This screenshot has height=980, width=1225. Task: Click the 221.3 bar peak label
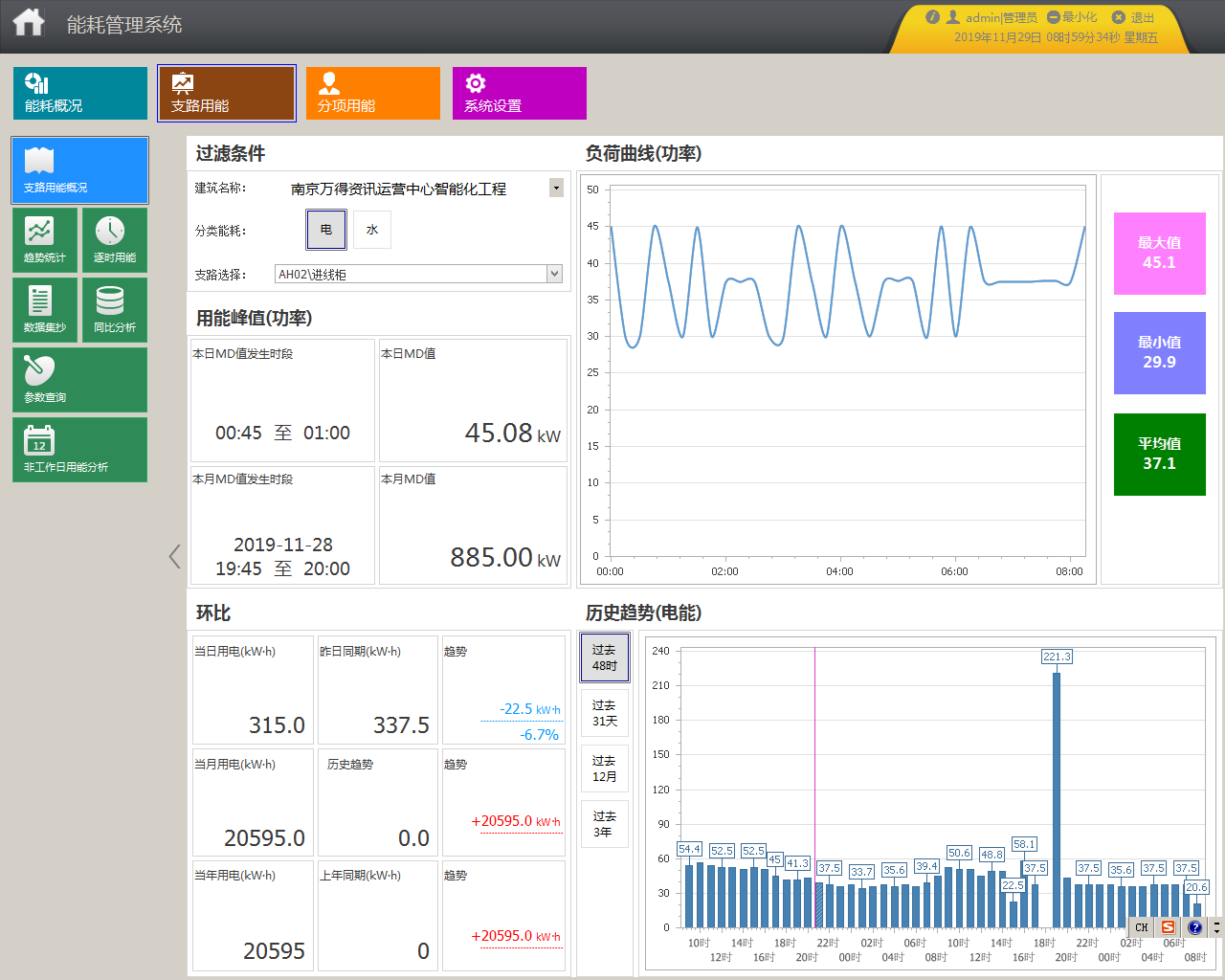[x=1057, y=657]
